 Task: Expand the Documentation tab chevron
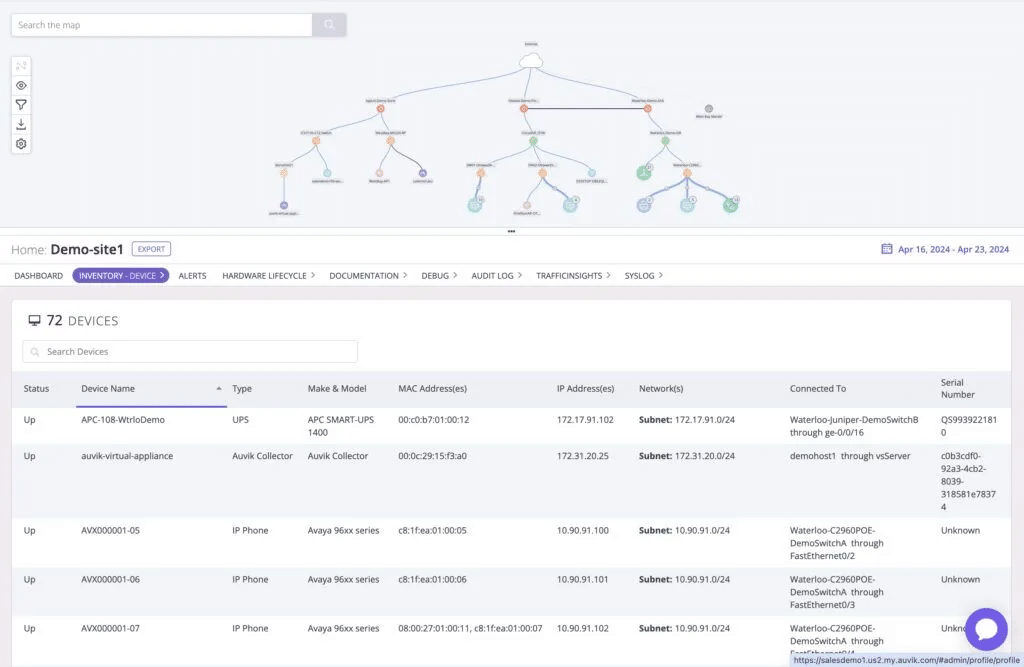405,275
